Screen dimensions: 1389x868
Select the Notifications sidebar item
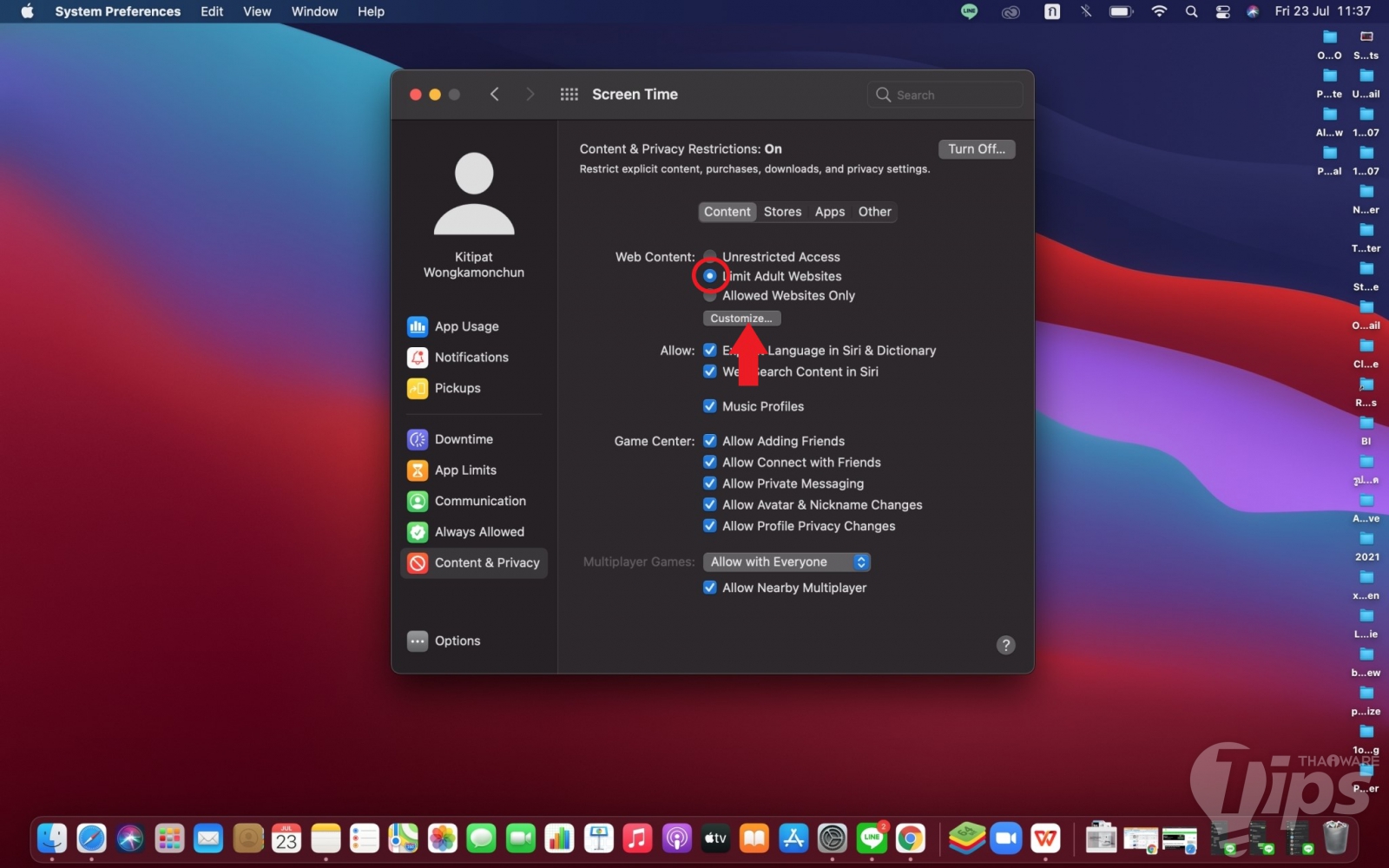pos(471,358)
